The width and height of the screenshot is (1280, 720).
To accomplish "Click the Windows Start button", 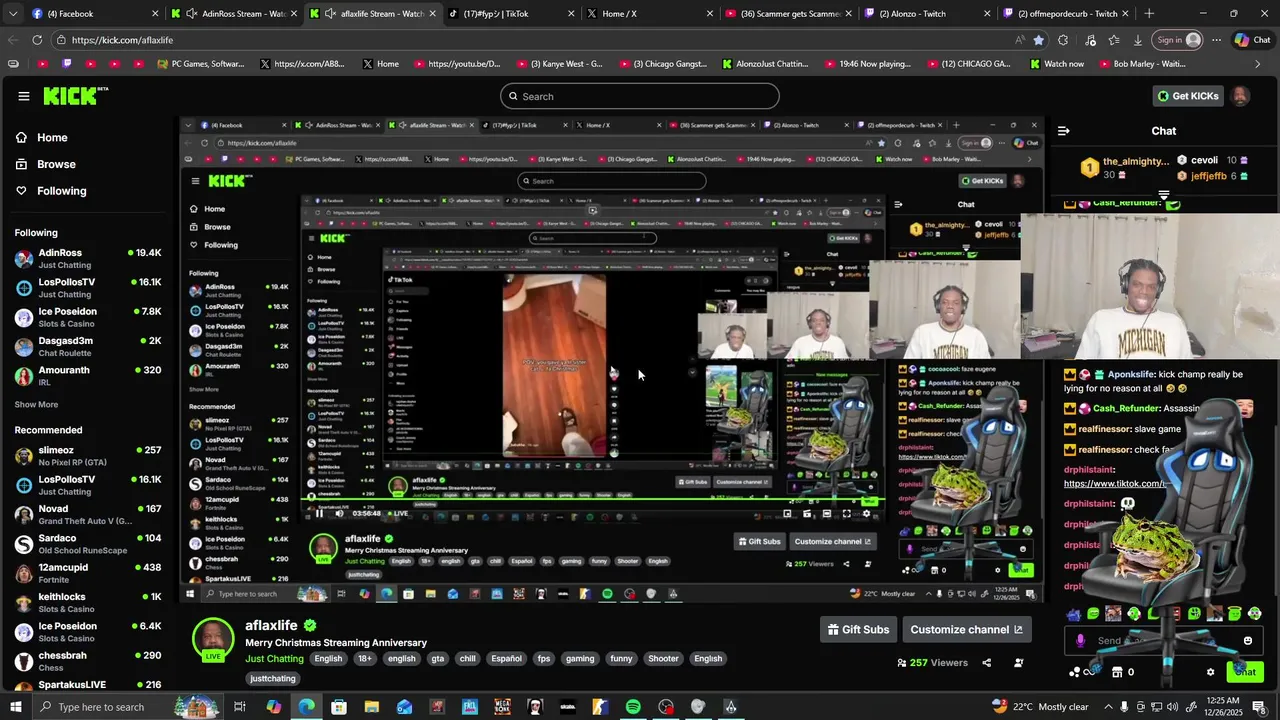I will click(16, 707).
